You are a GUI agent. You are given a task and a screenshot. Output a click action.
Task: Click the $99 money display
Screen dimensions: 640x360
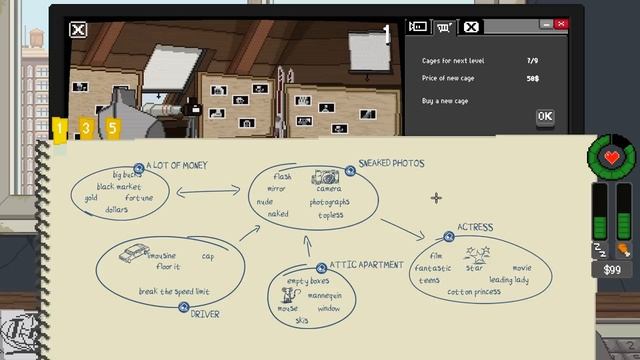coord(612,270)
